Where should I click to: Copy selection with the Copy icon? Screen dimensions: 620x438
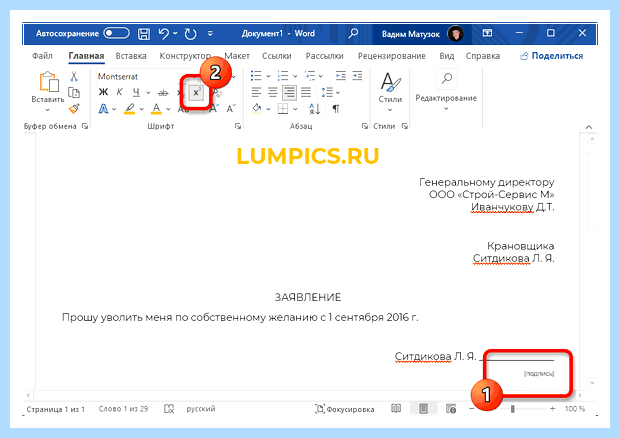coord(74,93)
